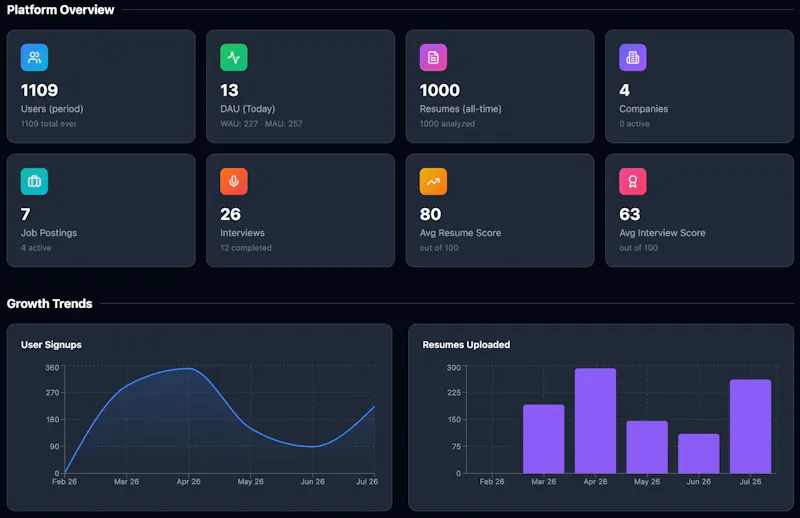
Task: Click the May 26 bar in Resumes Uploaded
Action: pos(647,447)
